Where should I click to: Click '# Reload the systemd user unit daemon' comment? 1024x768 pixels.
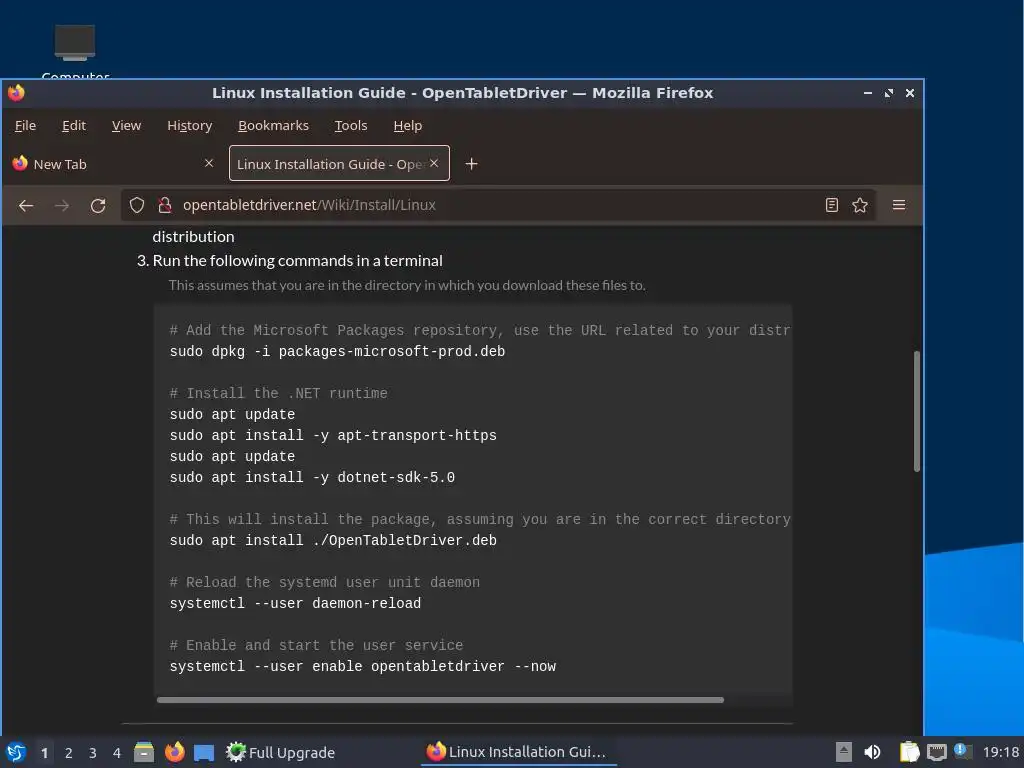coord(325,583)
